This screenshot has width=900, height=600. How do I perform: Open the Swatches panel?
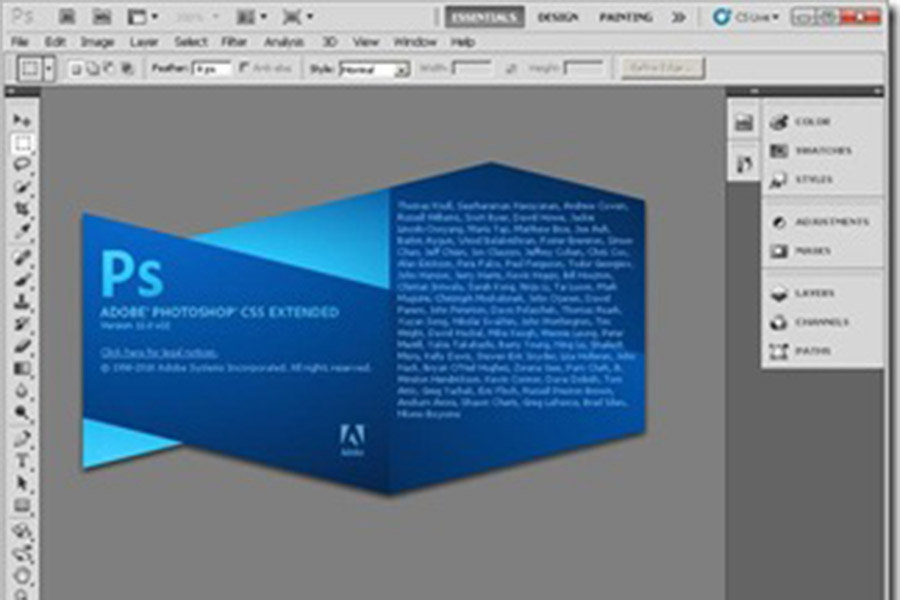pos(823,150)
